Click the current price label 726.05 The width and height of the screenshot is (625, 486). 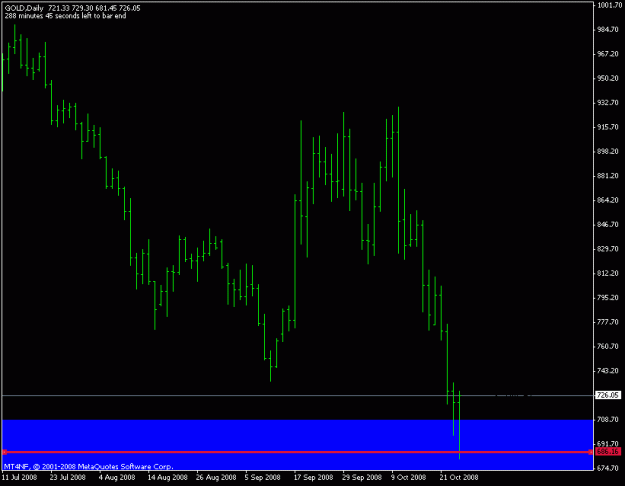pos(608,395)
